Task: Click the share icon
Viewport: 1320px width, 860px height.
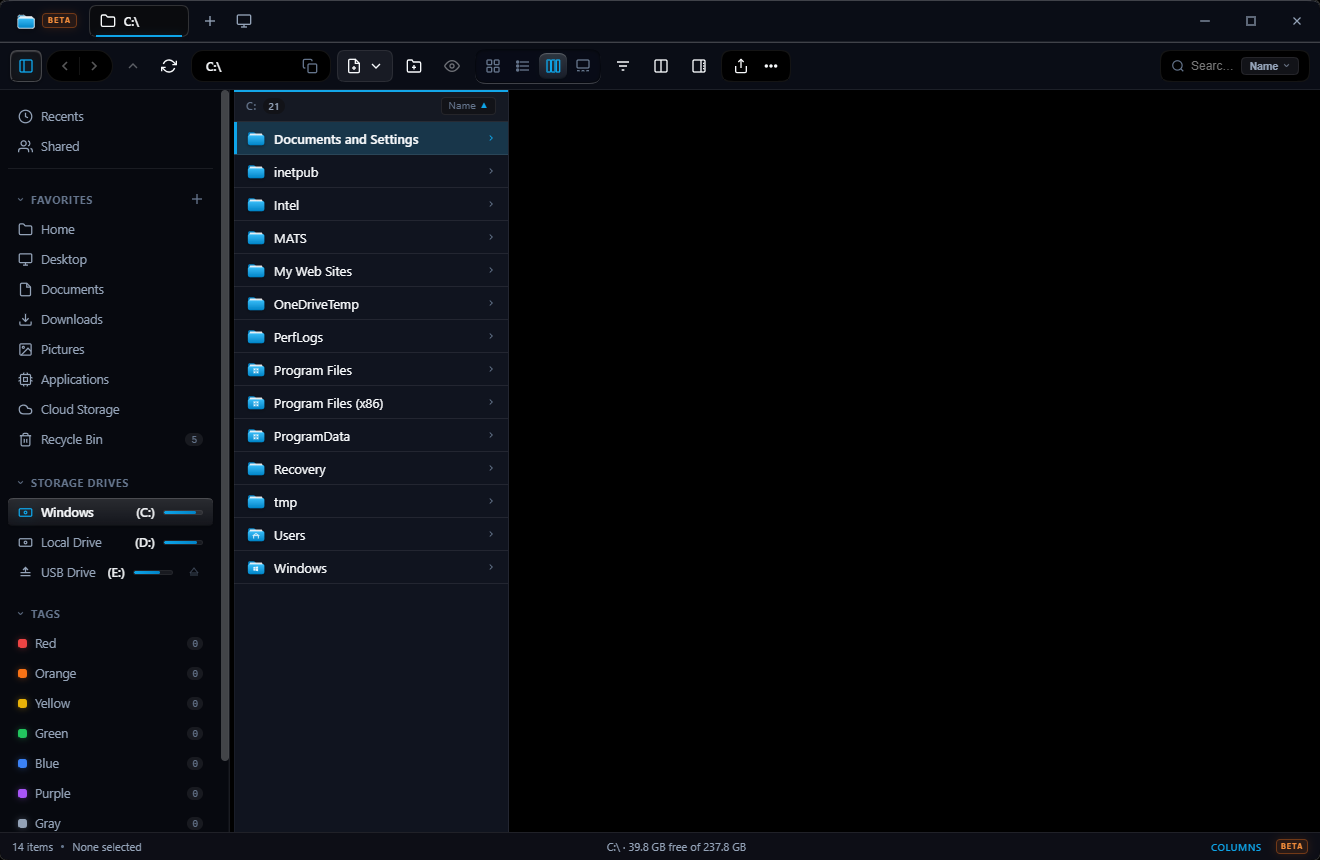Action: pos(741,66)
